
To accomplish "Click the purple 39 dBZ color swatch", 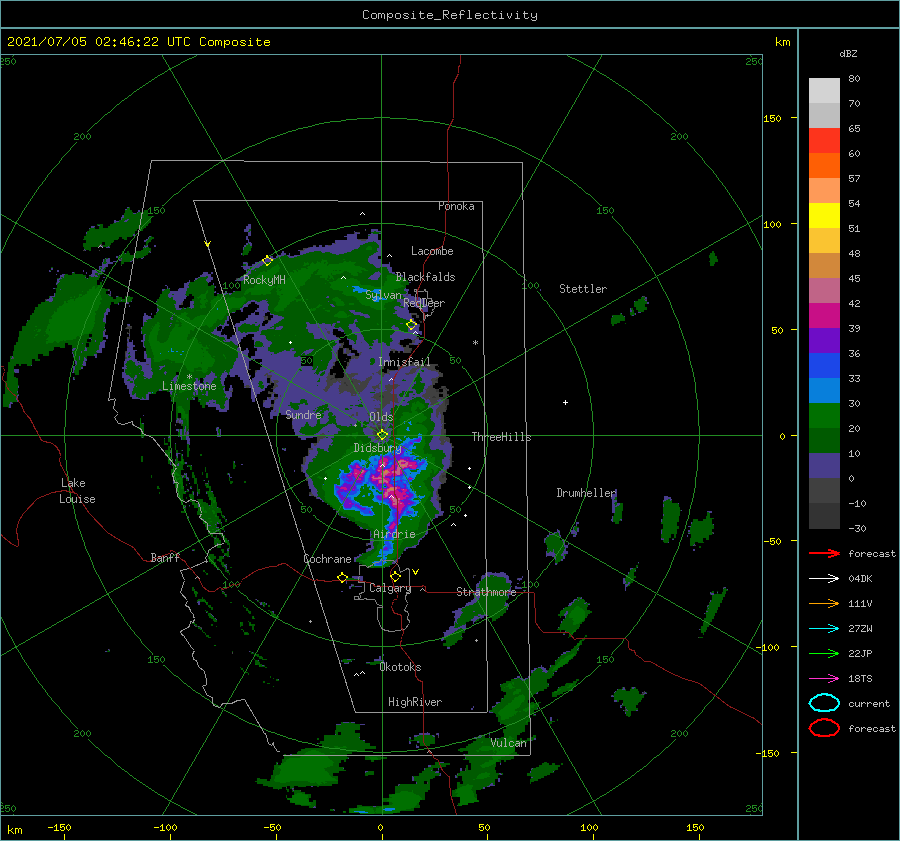I will coord(824,341).
